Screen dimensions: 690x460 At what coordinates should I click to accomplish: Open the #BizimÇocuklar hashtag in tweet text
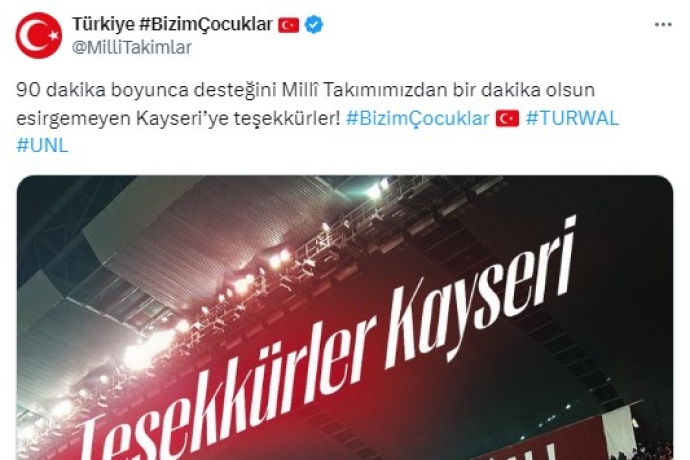[x=418, y=118]
